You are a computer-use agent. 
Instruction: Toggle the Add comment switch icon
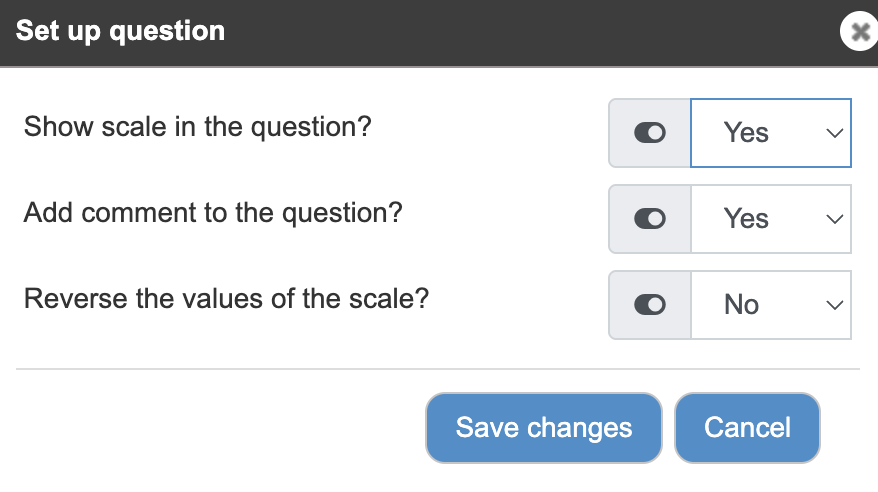(650, 219)
